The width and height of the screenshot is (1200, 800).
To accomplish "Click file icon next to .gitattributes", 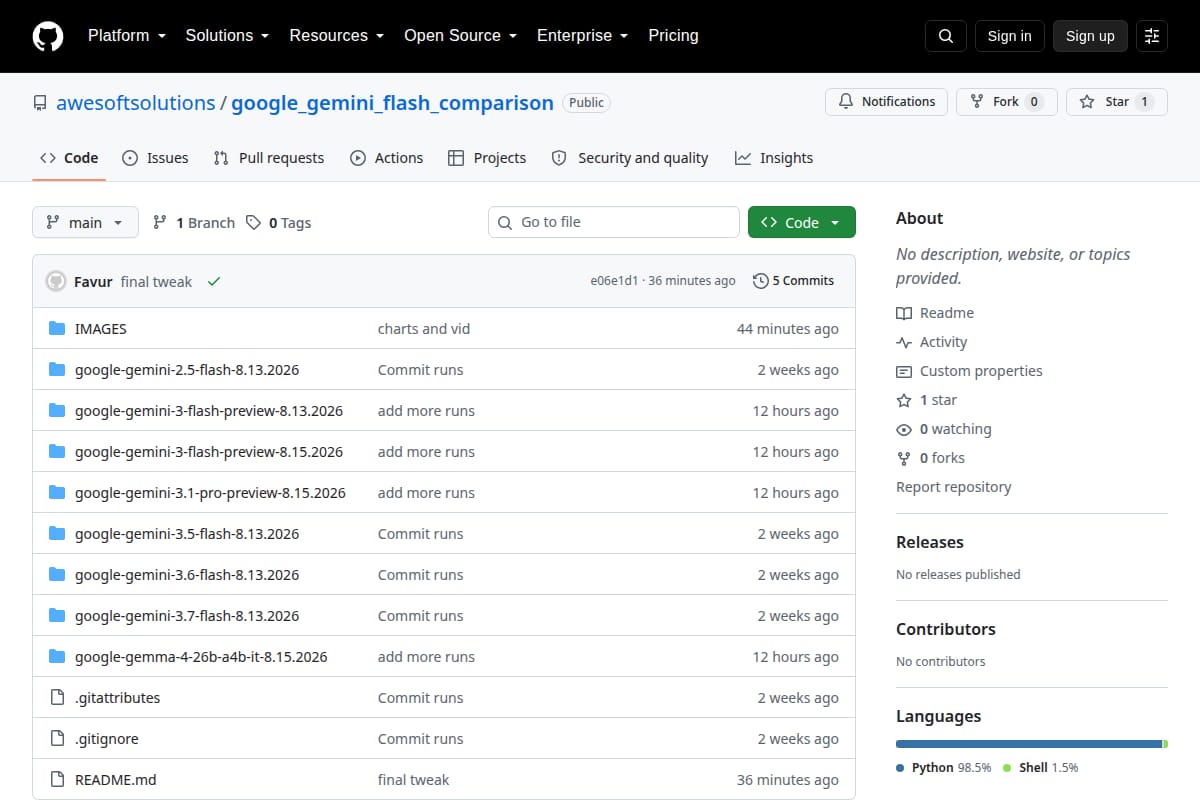I will click(57, 698).
